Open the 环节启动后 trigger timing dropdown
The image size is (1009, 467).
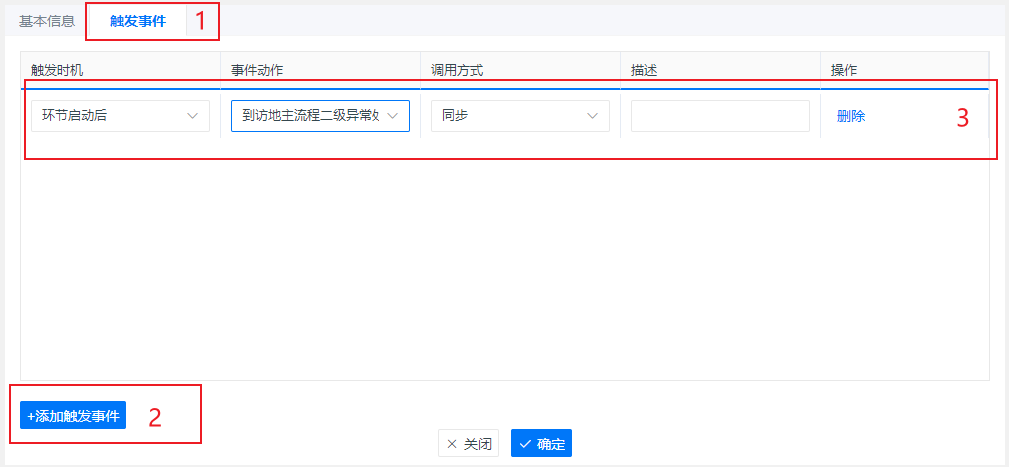click(120, 116)
